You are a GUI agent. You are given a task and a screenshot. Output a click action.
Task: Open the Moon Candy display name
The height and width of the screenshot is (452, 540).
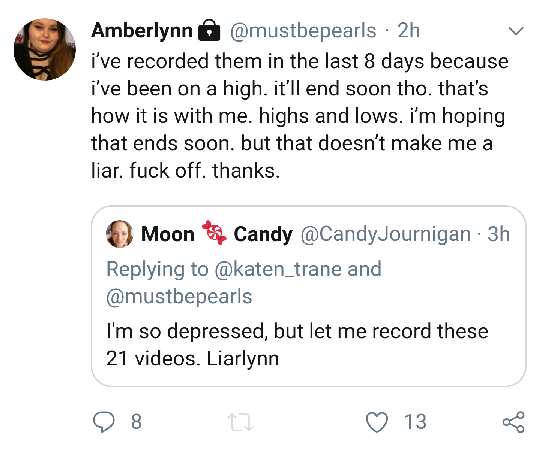click(217, 234)
